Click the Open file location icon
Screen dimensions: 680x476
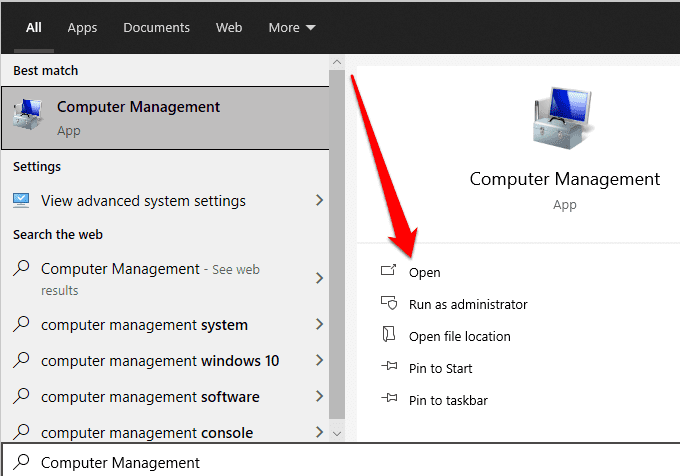point(389,336)
